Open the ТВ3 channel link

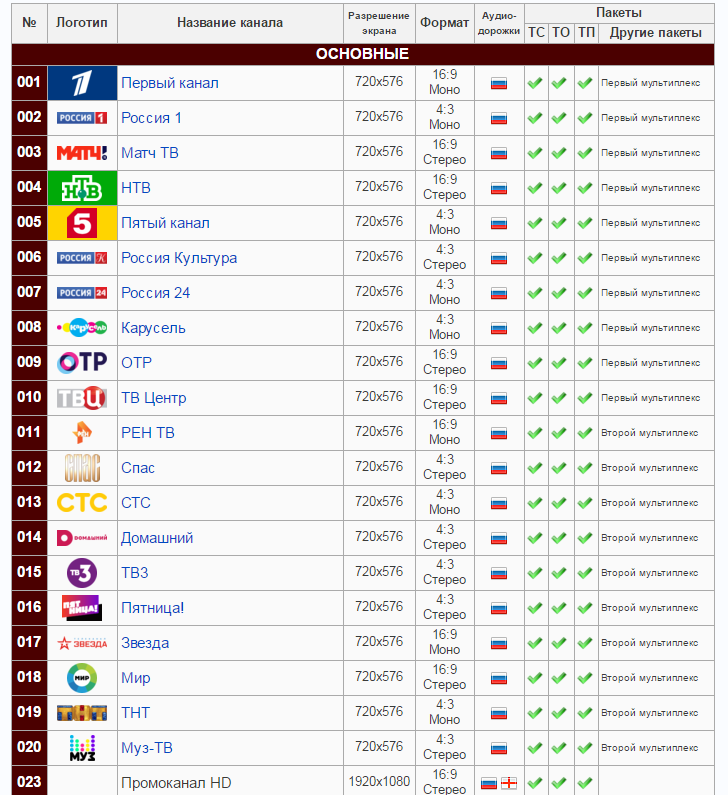[x=135, y=573]
